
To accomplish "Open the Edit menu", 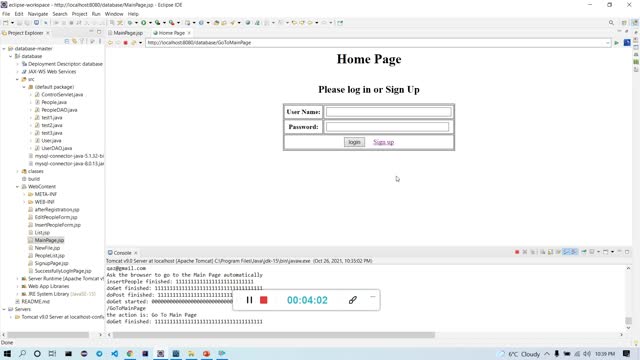I will (x=19, y=14).
